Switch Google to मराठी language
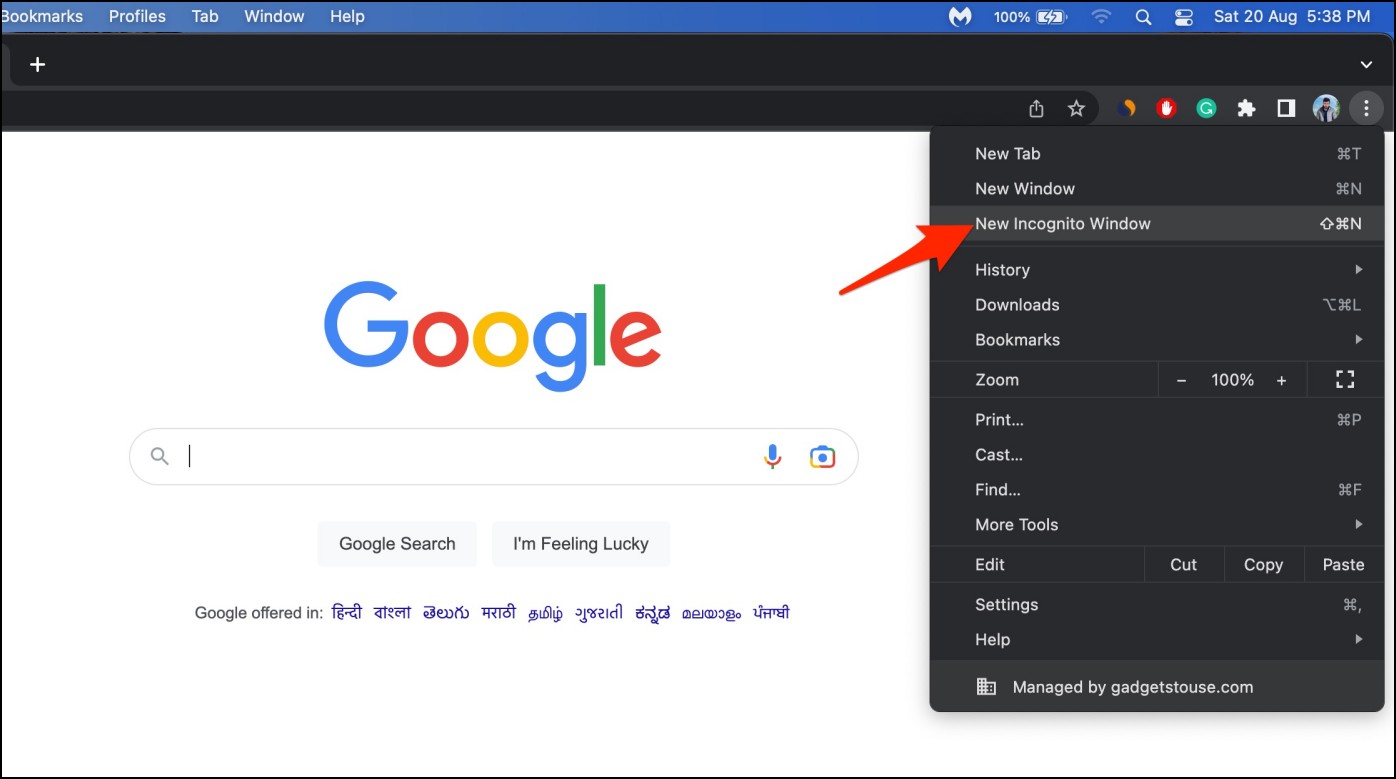The height and width of the screenshot is (779, 1396). (x=499, y=613)
